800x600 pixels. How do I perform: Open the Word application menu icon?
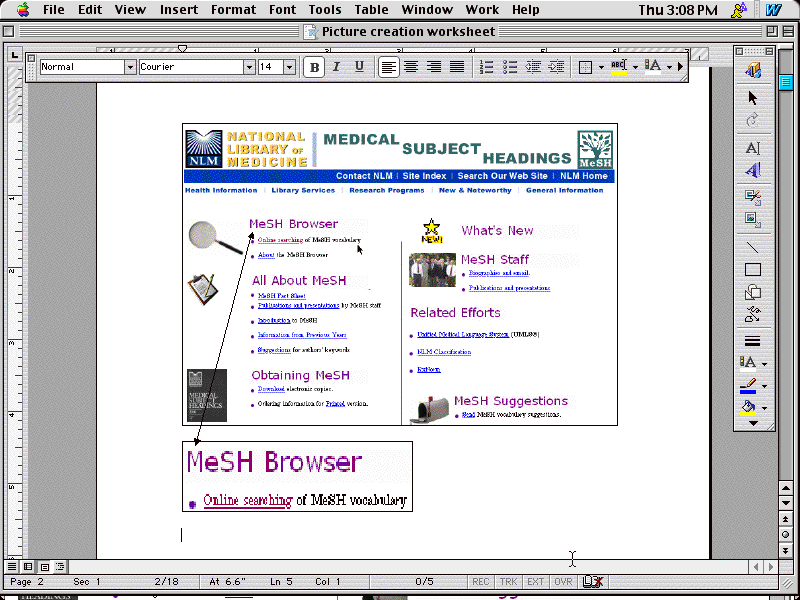773,10
